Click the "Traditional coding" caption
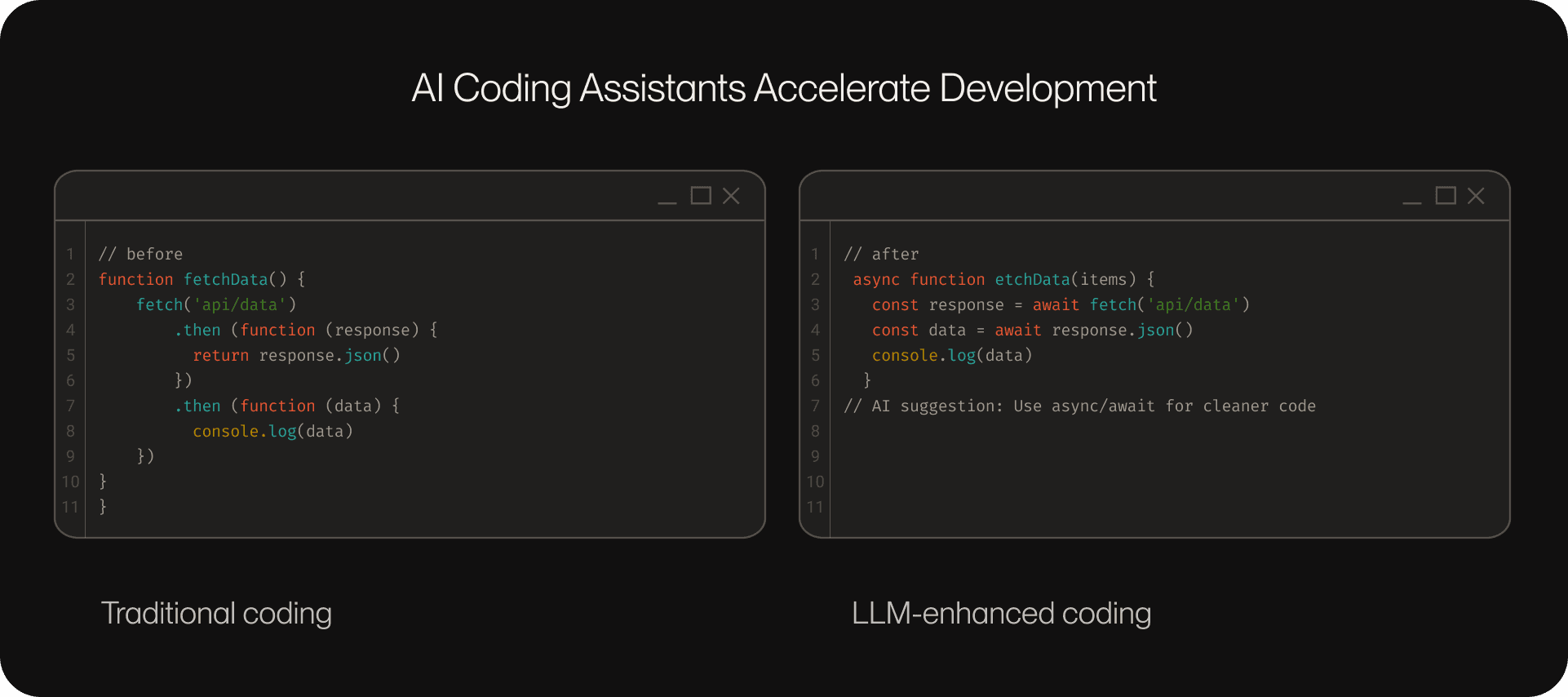The width and height of the screenshot is (1568, 697). 216,613
